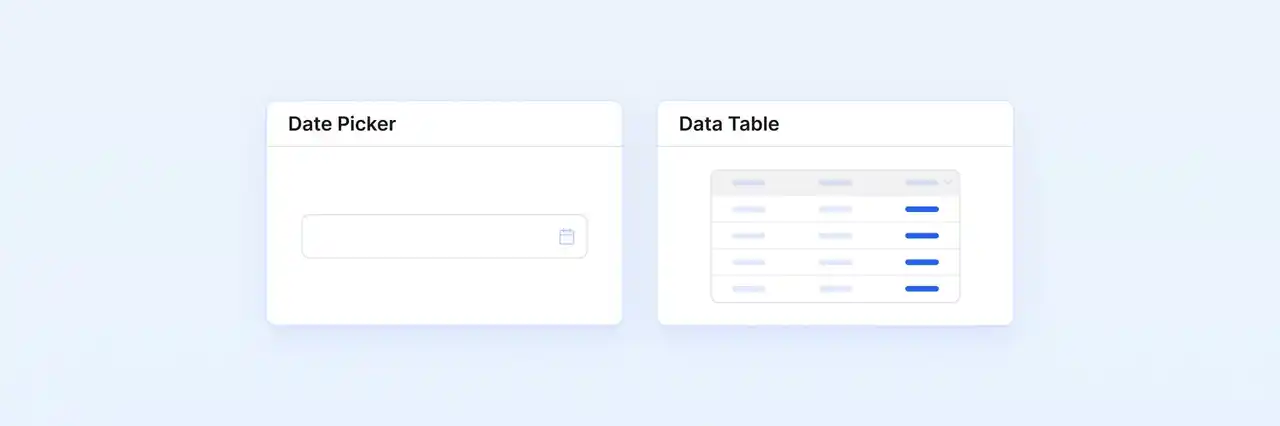This screenshot has width=1280, height=426.
Task: Click middle-column cell in first data row
Action: click(835, 209)
